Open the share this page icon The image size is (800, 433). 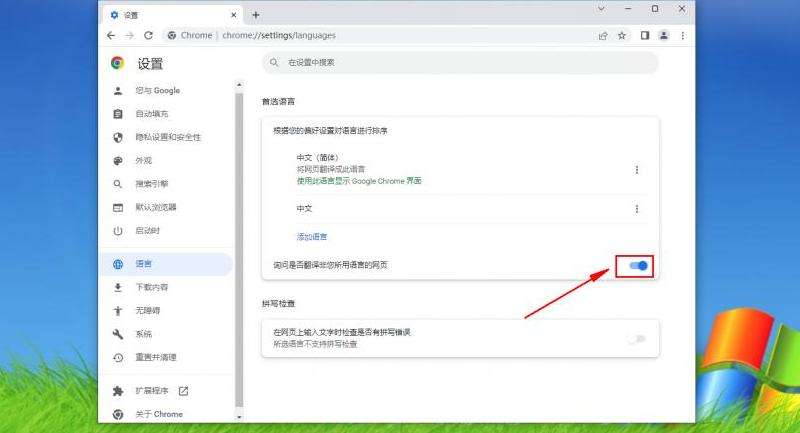pyautogui.click(x=603, y=35)
